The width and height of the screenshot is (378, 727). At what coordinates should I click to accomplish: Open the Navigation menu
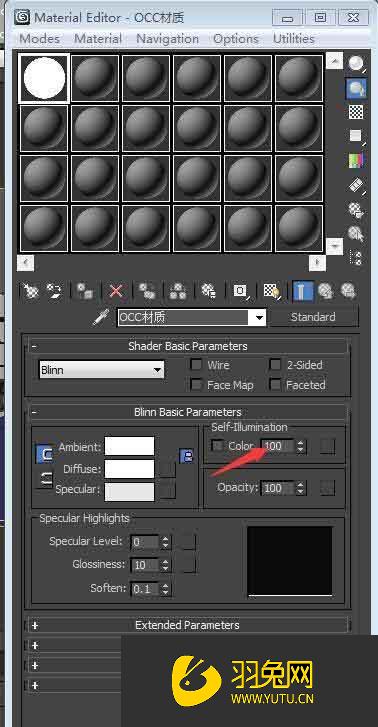(167, 39)
